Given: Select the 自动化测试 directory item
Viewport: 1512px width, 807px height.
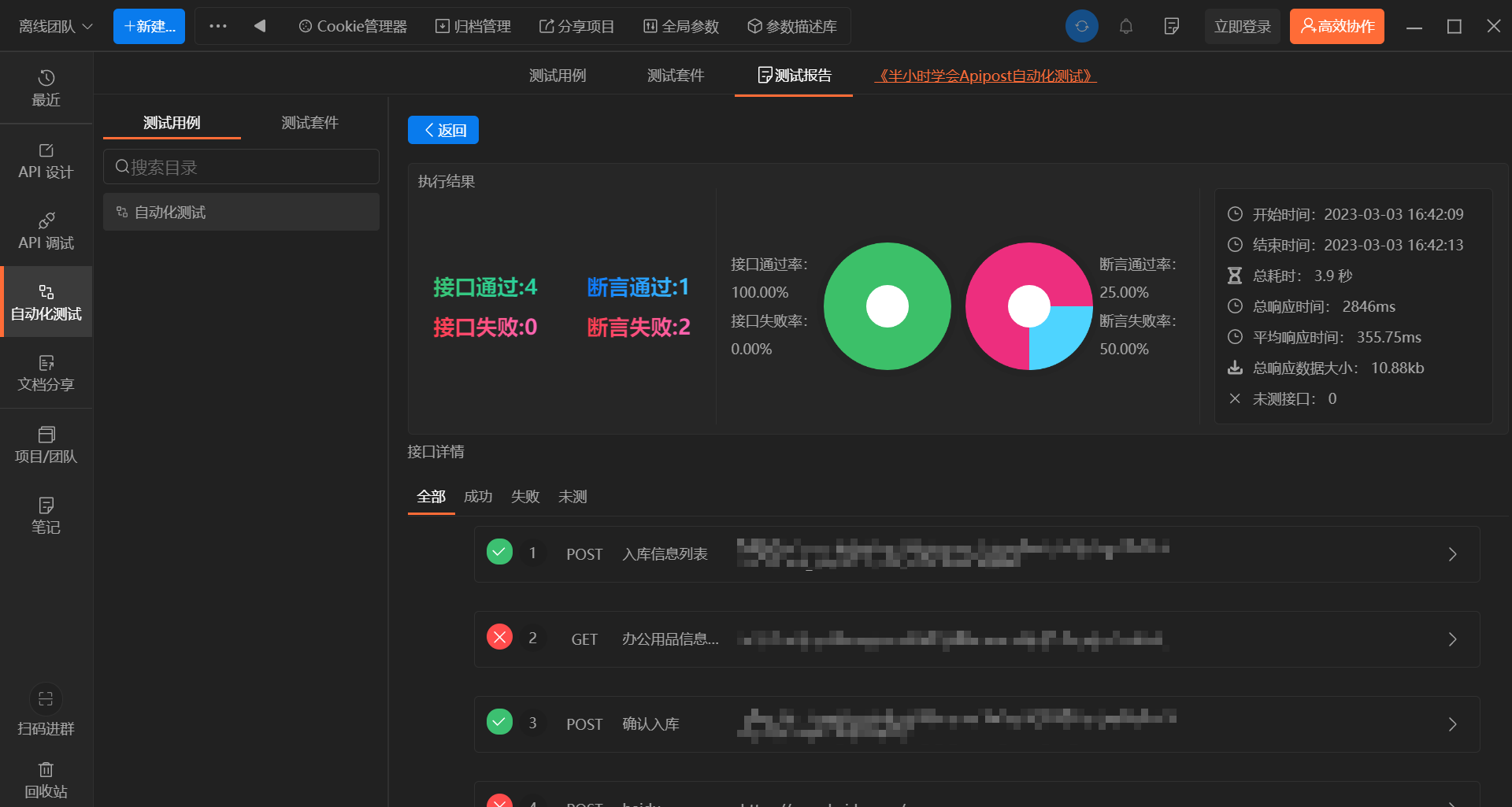Looking at the screenshot, I should point(241,212).
